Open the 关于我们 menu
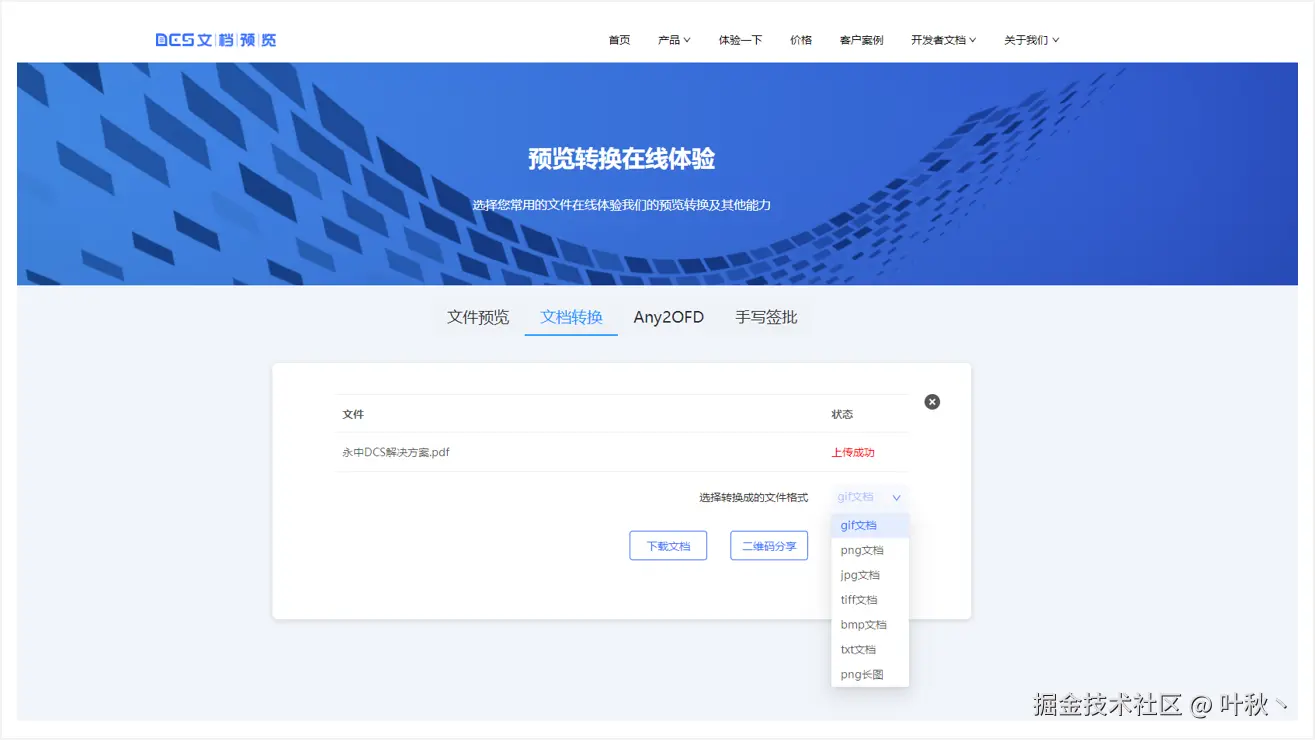 [1030, 39]
